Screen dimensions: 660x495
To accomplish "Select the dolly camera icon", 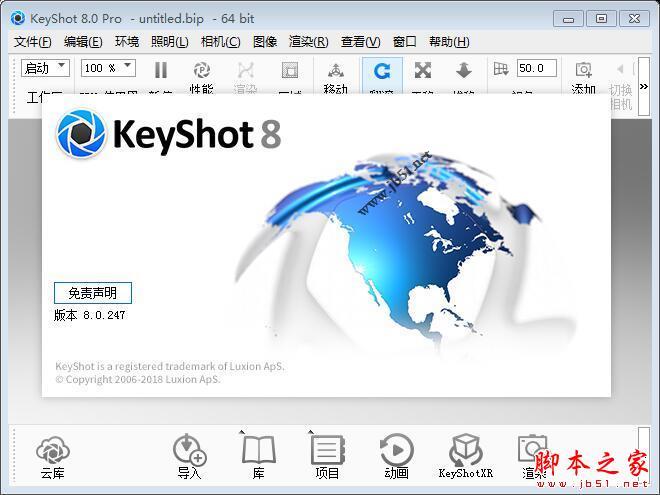I will [x=463, y=70].
